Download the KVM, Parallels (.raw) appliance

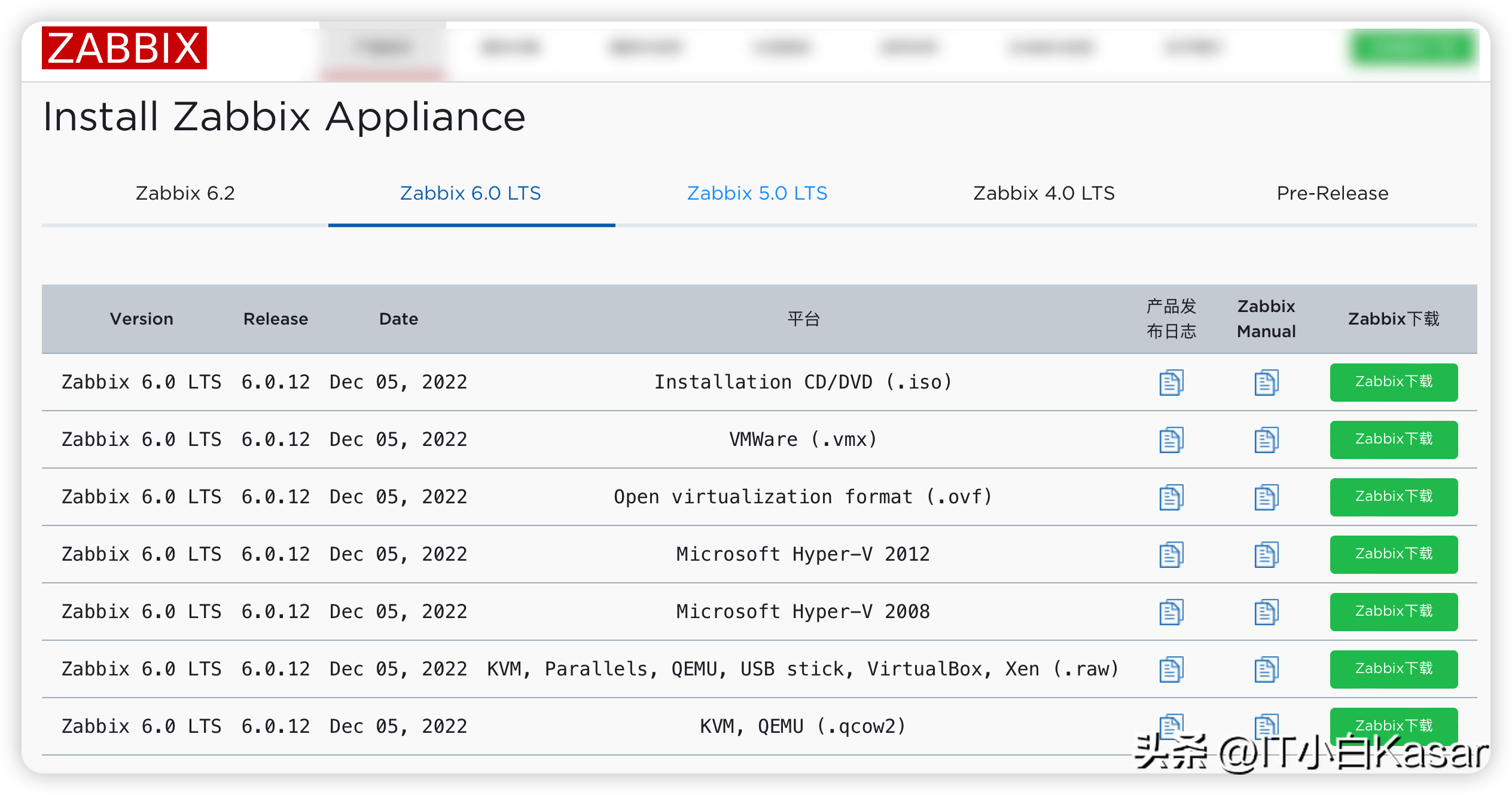tap(1394, 669)
